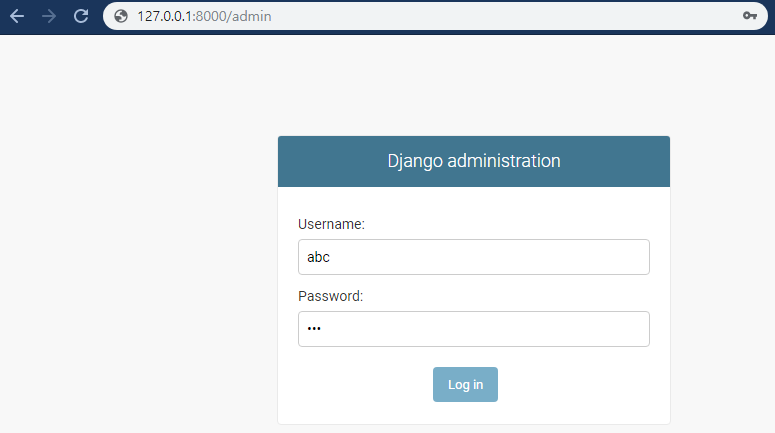The width and height of the screenshot is (775, 433).
Task: Focus the address bar showing 127.0.0.1:8000/admin
Action: 435,16
